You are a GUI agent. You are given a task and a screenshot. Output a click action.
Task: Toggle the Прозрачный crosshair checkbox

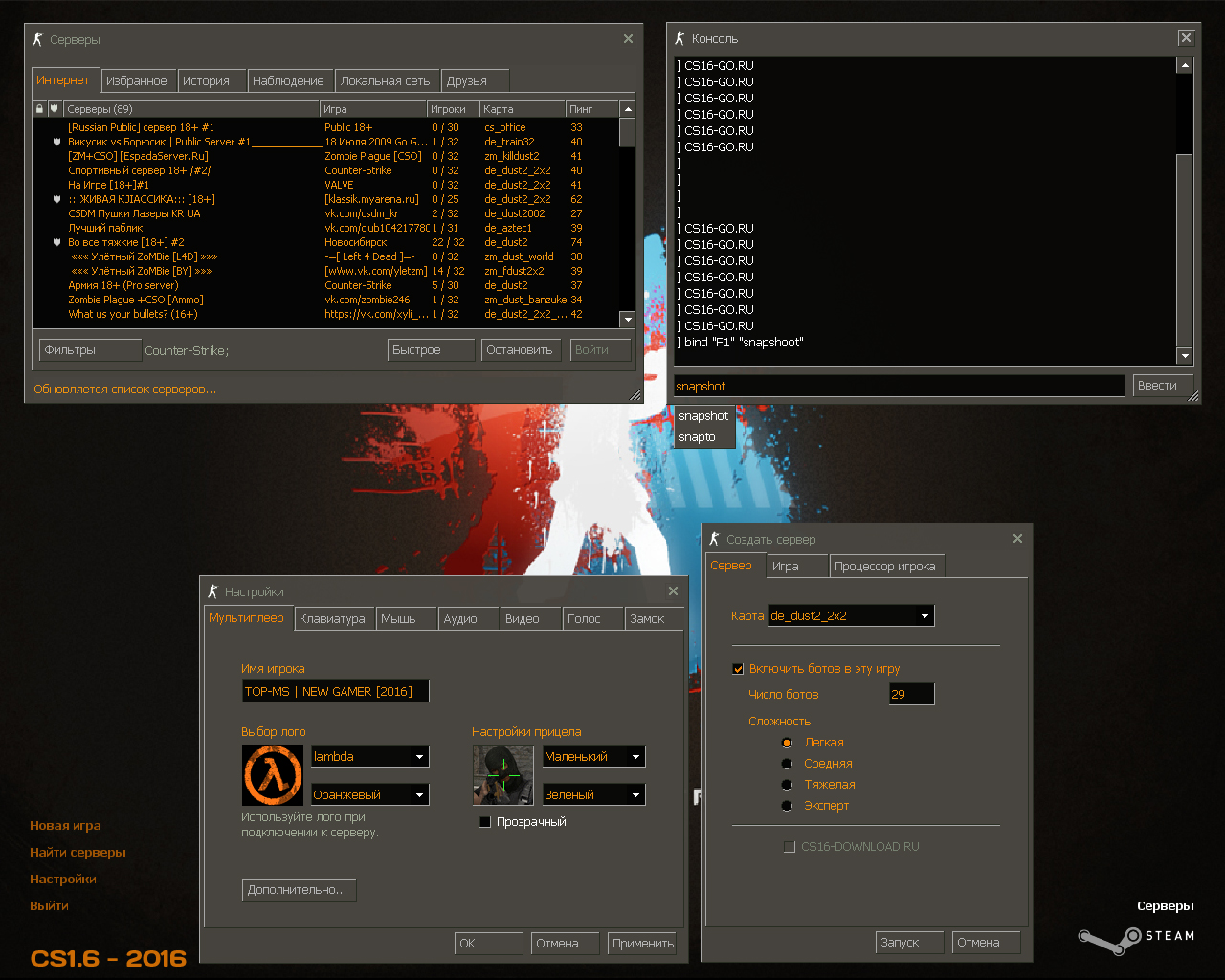click(x=485, y=822)
